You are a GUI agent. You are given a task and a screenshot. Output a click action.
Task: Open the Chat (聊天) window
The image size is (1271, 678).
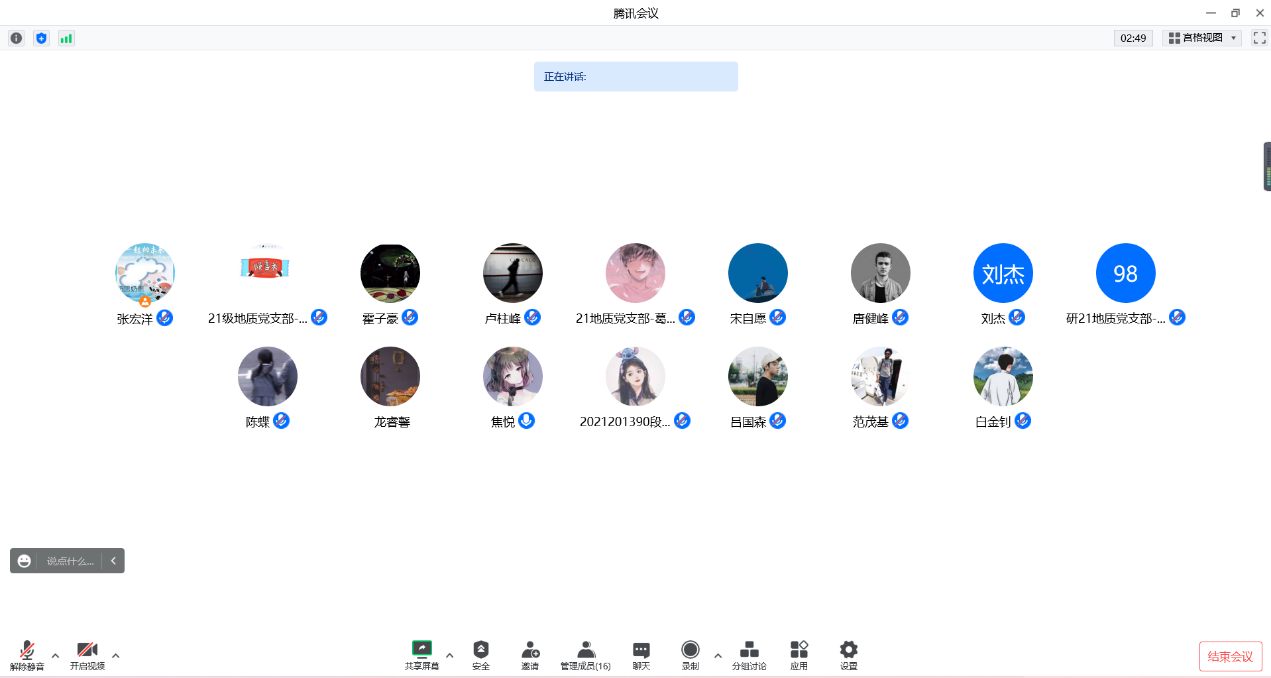641,655
